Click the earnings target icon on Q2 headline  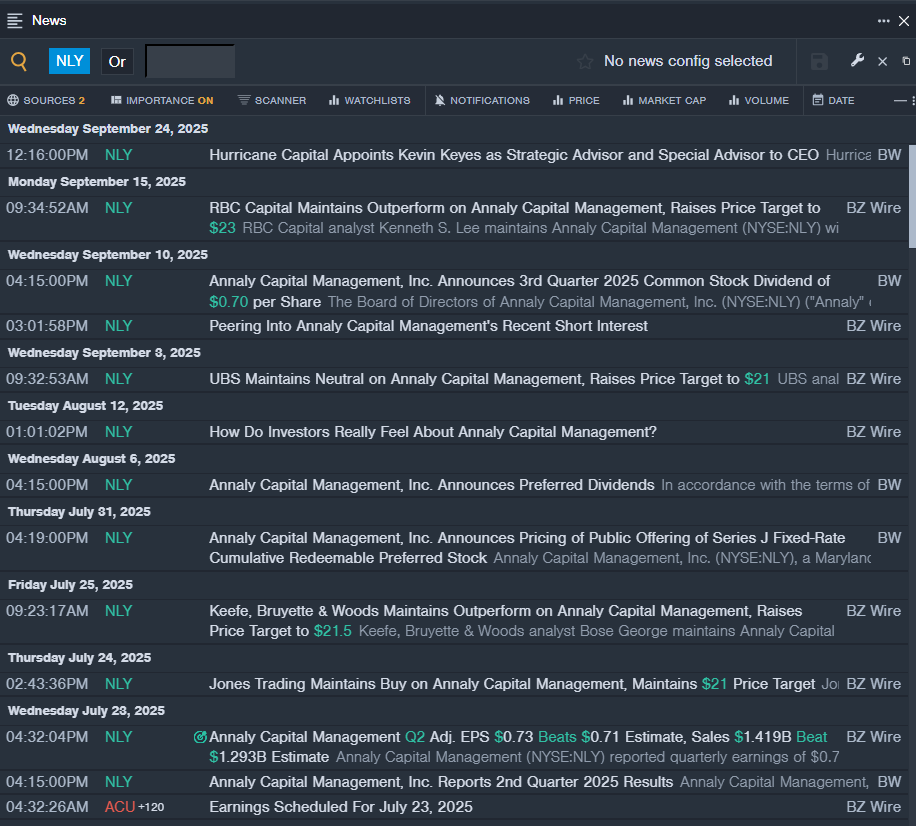click(x=200, y=737)
